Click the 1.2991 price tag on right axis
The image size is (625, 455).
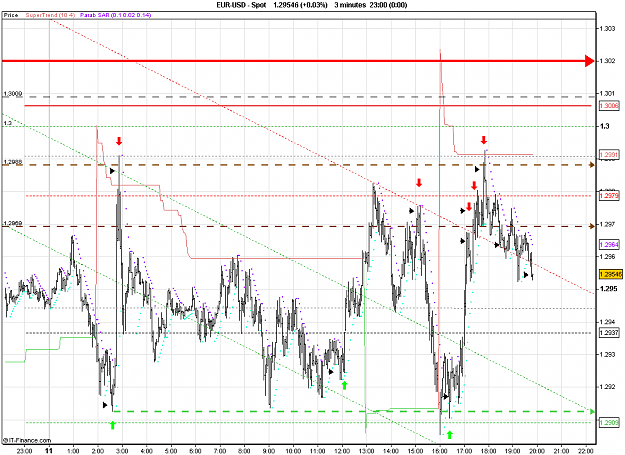coord(609,155)
